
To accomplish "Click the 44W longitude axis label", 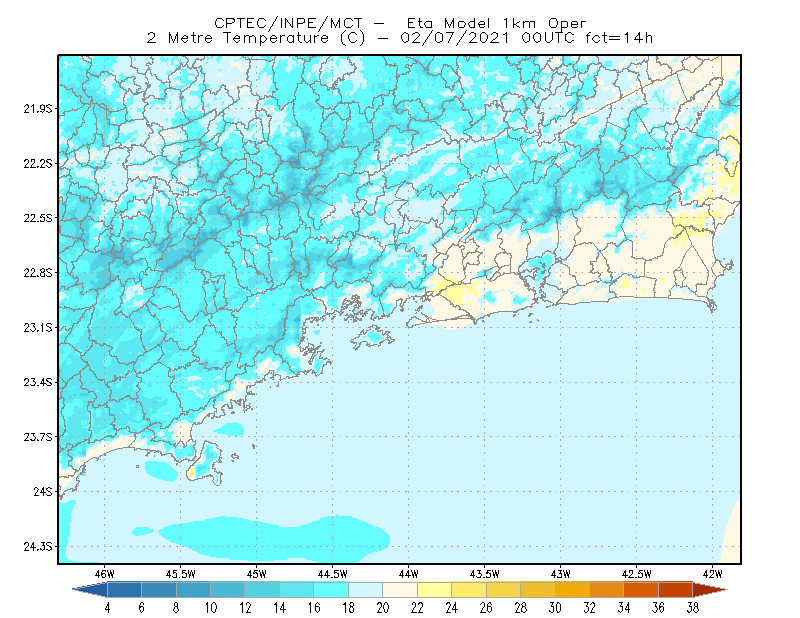I will point(409,574).
